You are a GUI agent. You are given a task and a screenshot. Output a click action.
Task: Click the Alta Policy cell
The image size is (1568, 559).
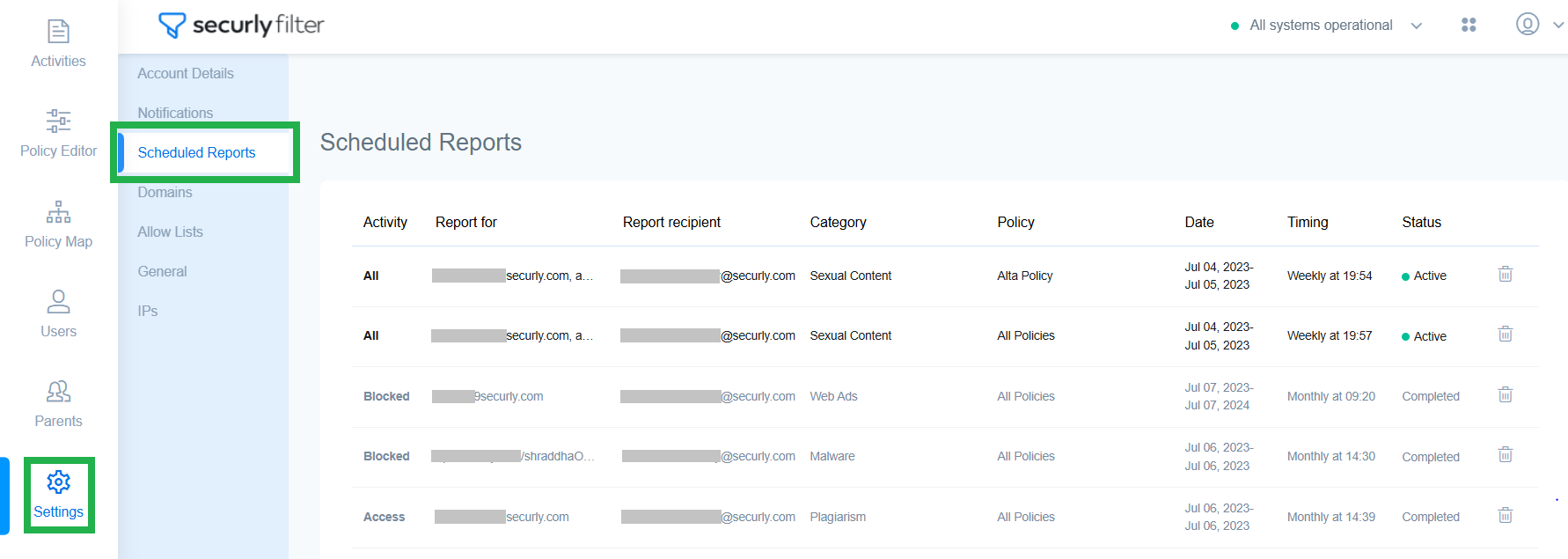coord(1024,276)
